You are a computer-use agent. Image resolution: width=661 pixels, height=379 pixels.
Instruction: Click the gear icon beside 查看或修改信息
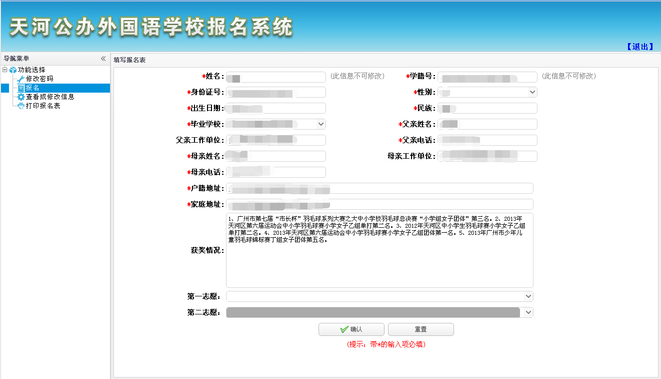(x=21, y=97)
